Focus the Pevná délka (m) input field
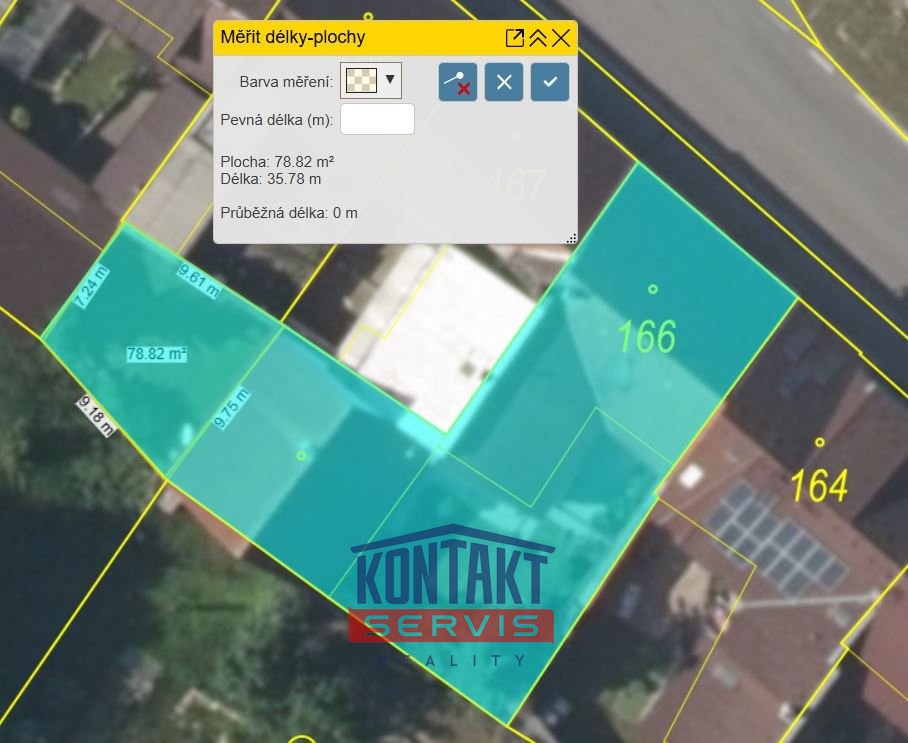Screen dimensions: 908x743 coord(377,119)
